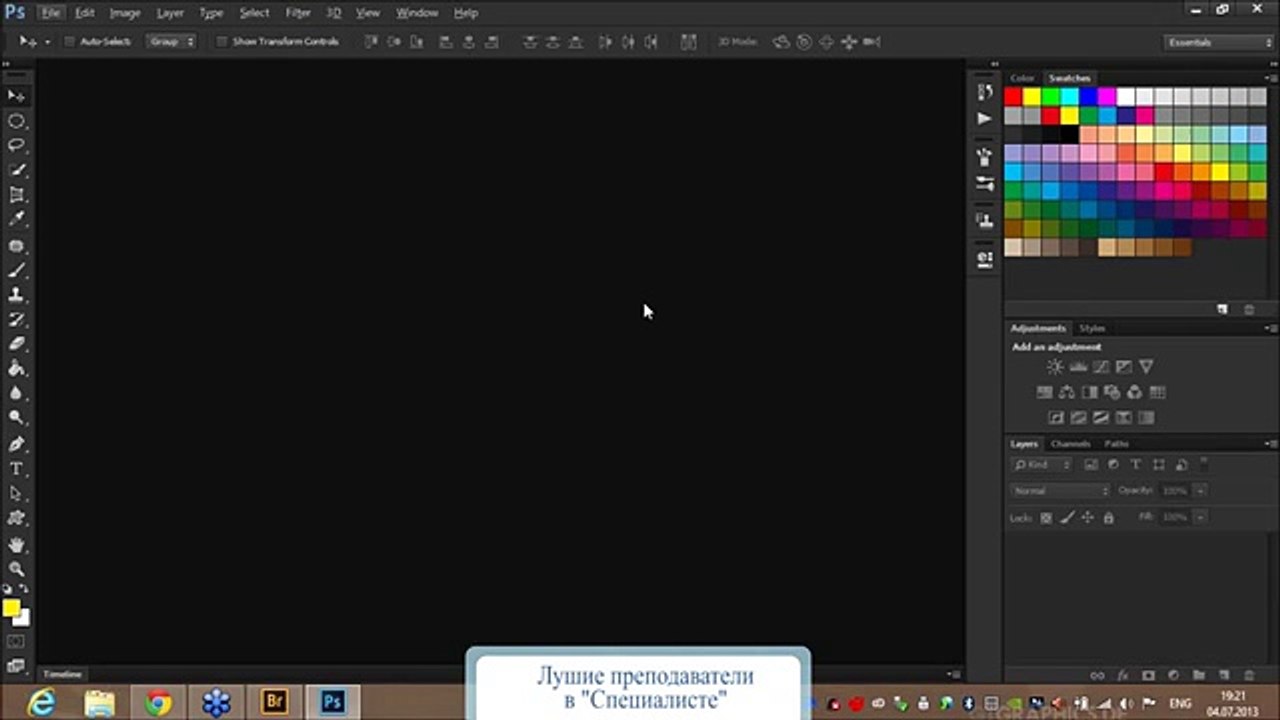Add a Brightness/Contrast adjustment
The width and height of the screenshot is (1280, 720).
1055,367
